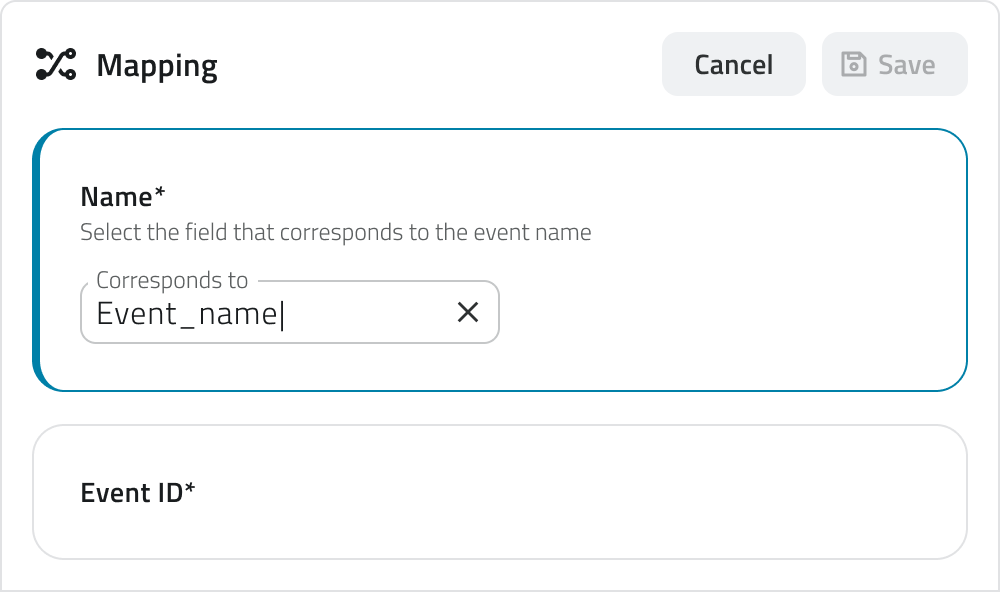This screenshot has width=1000, height=592.
Task: Click the asterisk after Name
Action: coord(160,194)
